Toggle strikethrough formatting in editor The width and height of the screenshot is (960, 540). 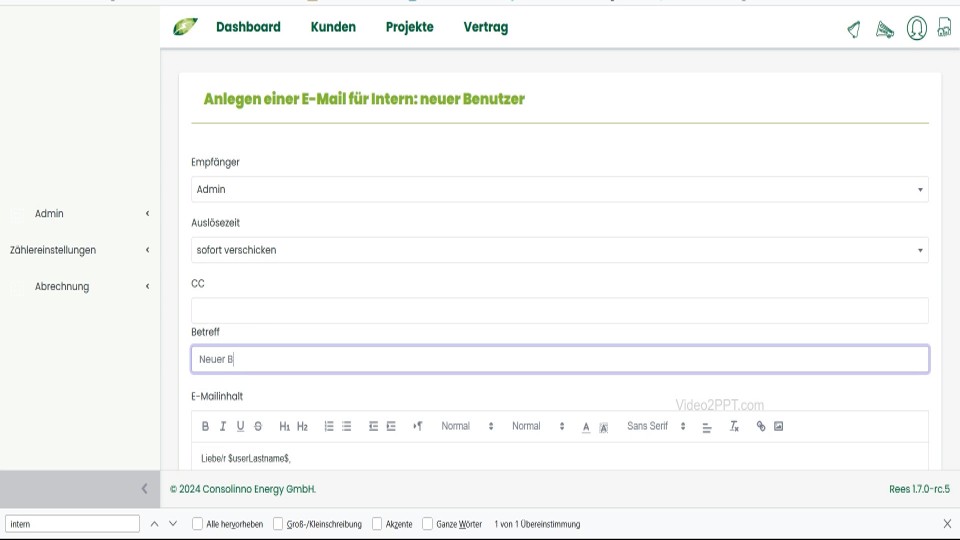258,426
